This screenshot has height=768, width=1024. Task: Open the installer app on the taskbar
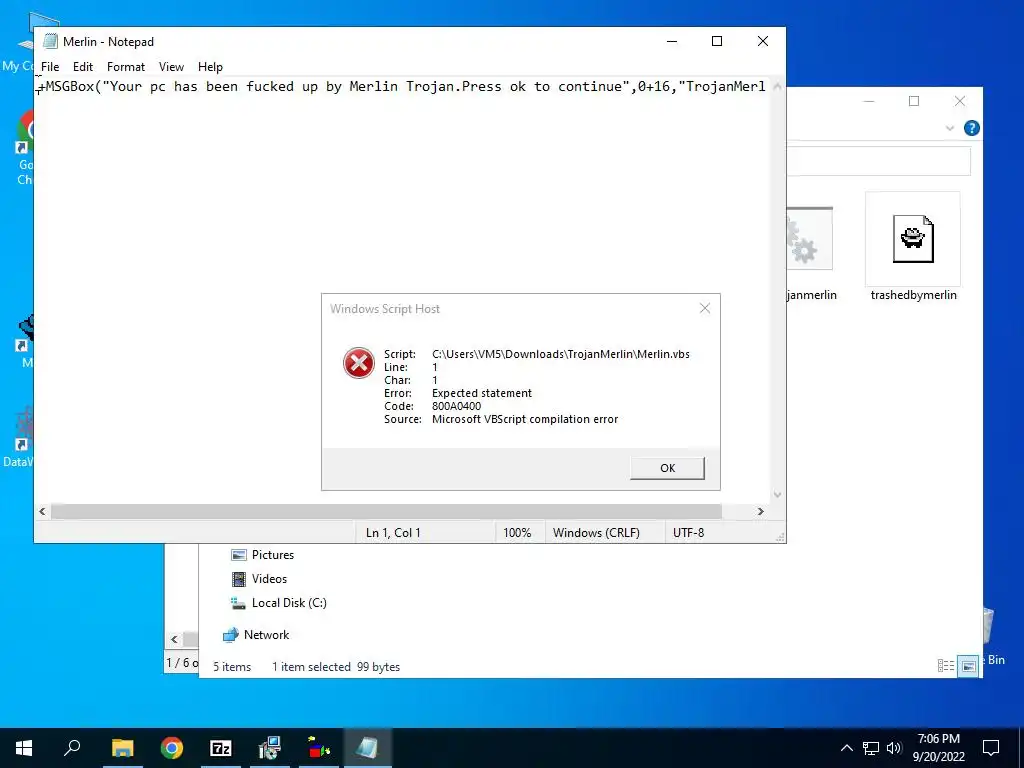click(269, 748)
